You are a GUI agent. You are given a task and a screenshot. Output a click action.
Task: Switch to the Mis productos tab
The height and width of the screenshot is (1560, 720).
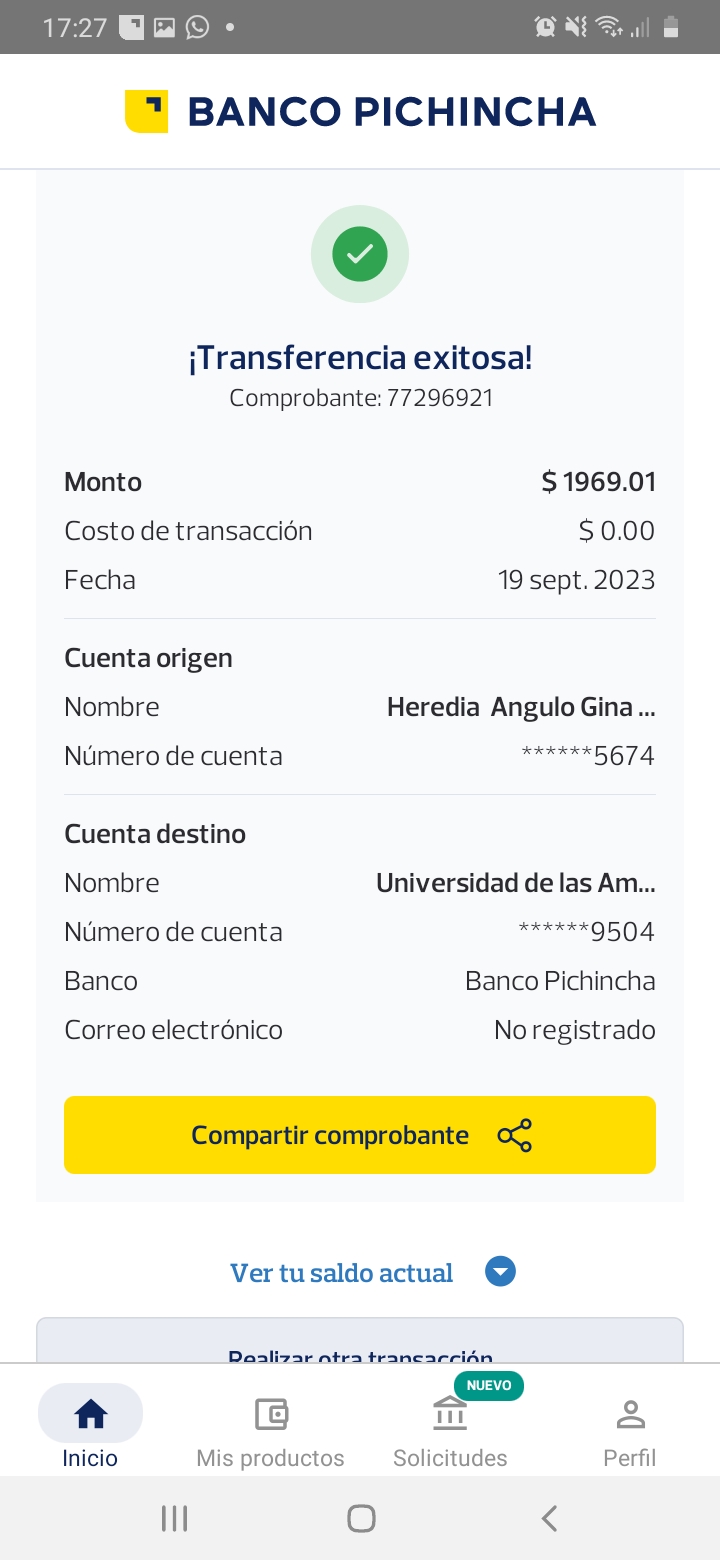[x=270, y=1458]
